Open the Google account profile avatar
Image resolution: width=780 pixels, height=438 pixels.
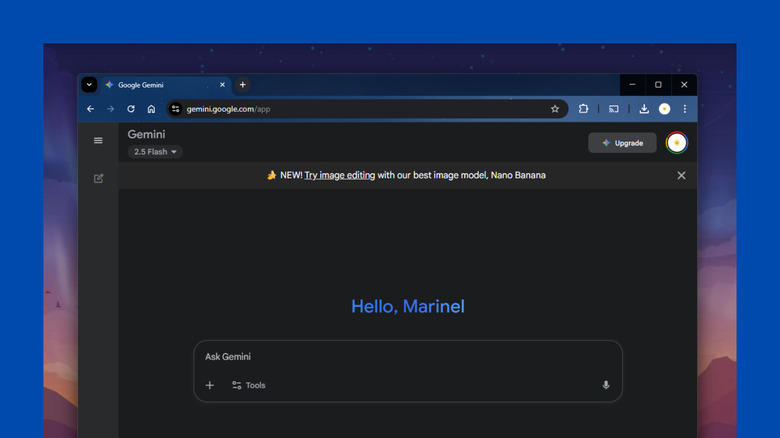click(x=677, y=143)
